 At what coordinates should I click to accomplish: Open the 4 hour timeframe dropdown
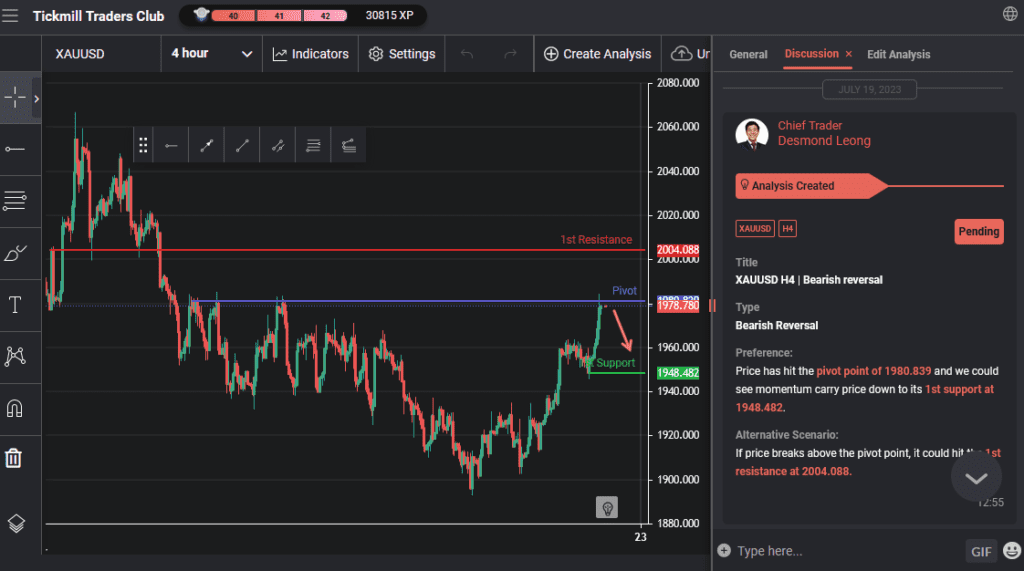pyautogui.click(x=211, y=54)
